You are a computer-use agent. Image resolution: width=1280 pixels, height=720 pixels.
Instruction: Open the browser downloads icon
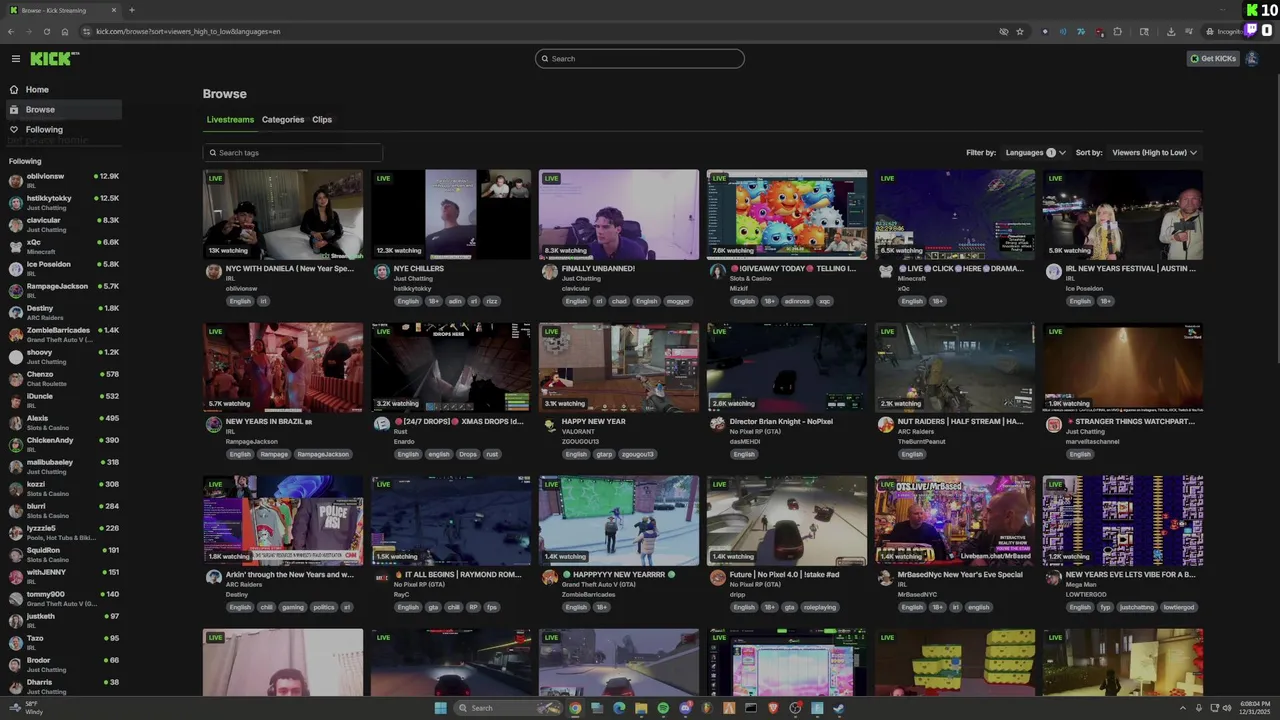pos(1171,31)
